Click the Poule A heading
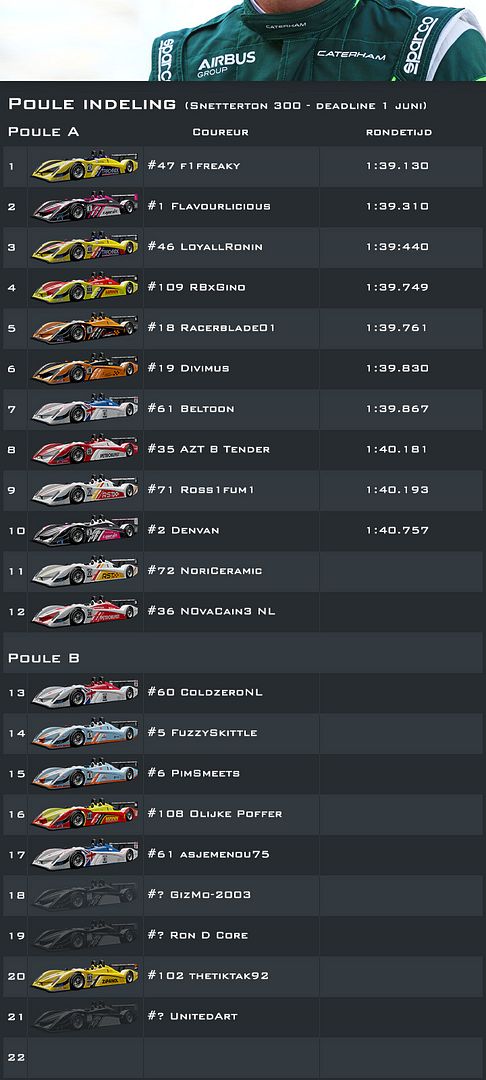The width and height of the screenshot is (486, 1080). (x=43, y=132)
